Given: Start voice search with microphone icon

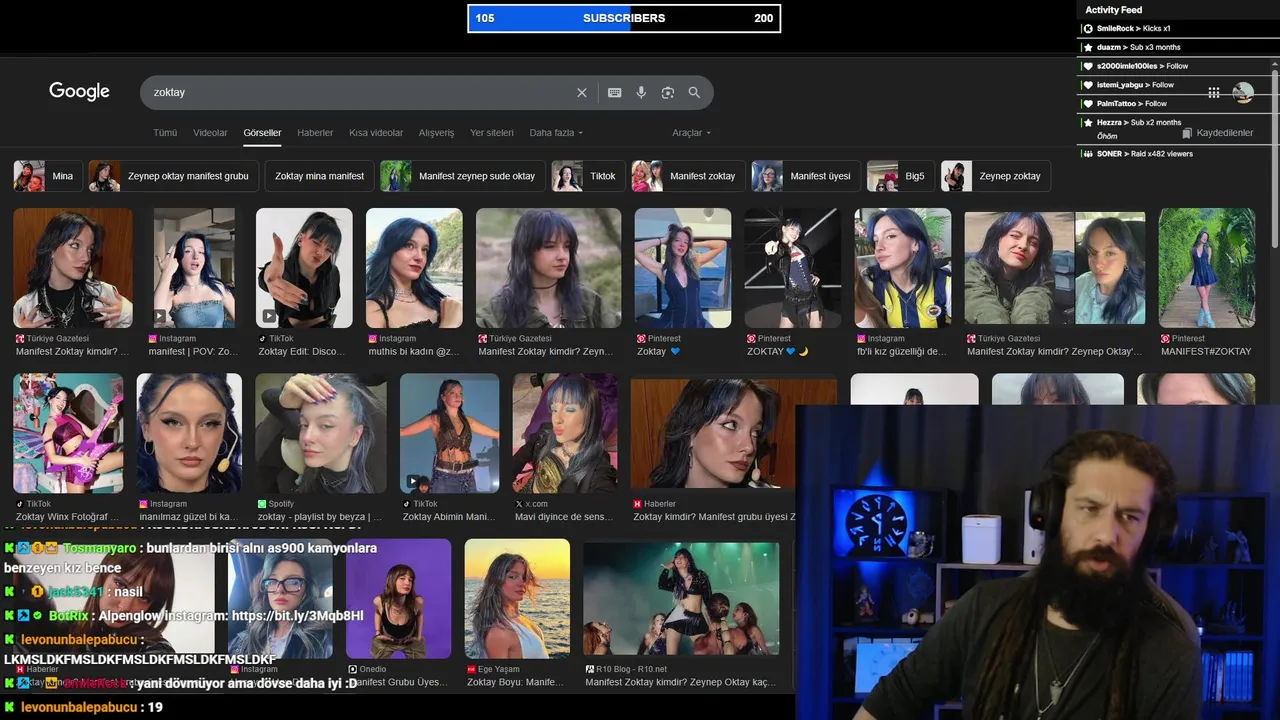Looking at the screenshot, I should click(641, 92).
